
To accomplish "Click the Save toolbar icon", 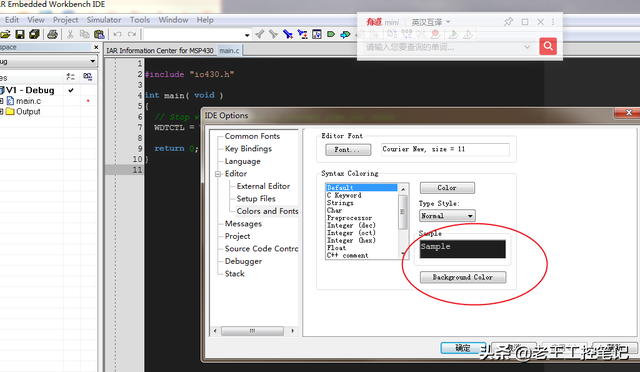I will [x=20, y=34].
